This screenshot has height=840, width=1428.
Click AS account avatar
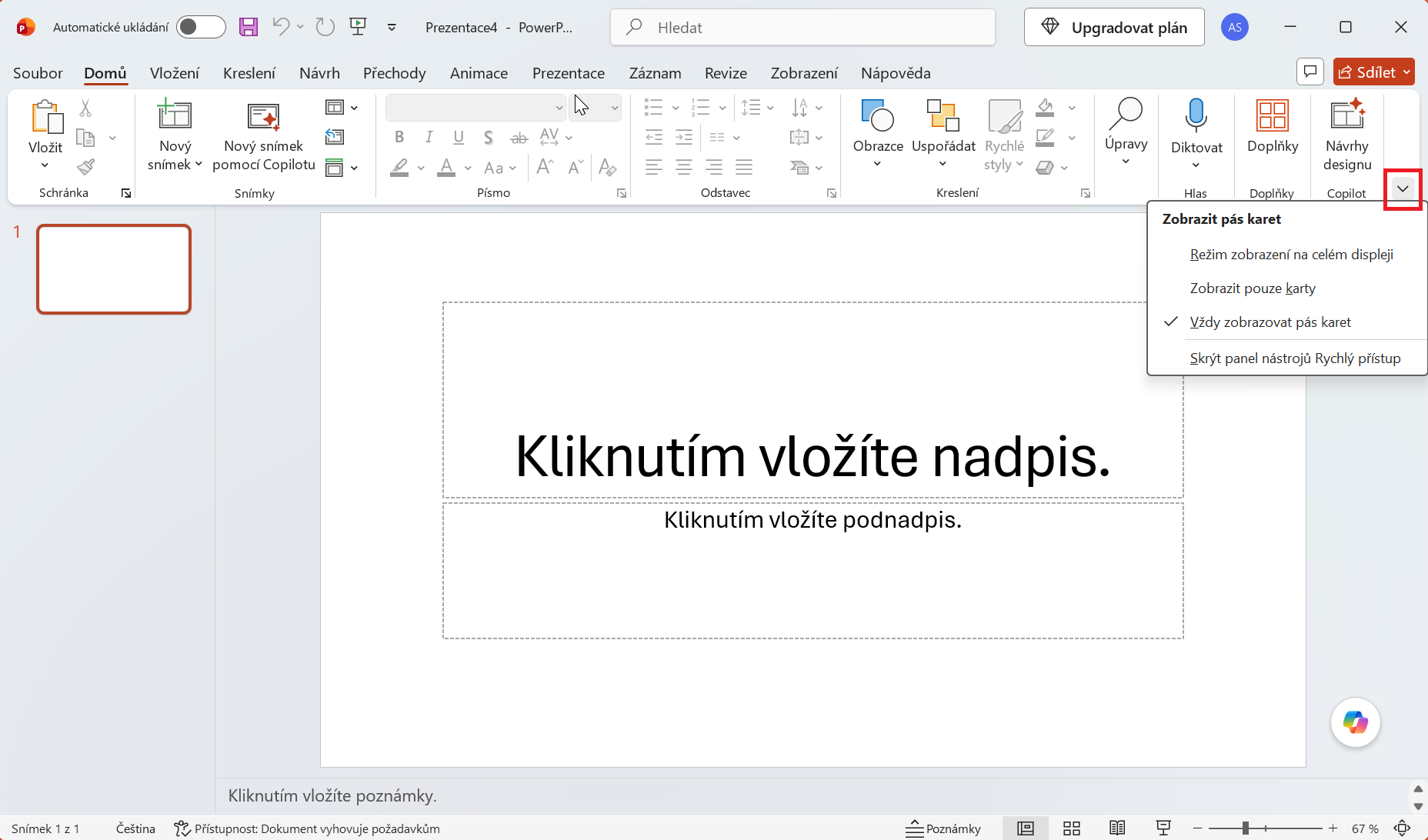(1235, 27)
